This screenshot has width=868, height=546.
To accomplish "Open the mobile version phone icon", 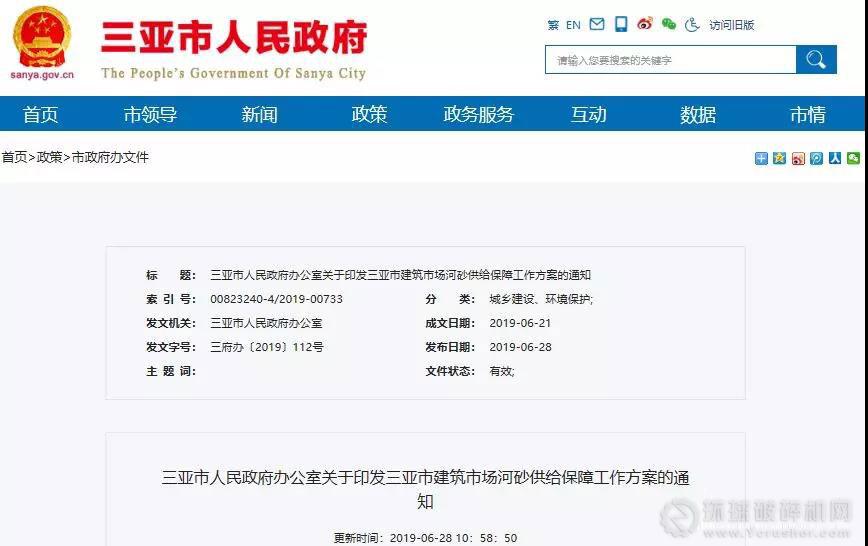I will tap(621, 25).
